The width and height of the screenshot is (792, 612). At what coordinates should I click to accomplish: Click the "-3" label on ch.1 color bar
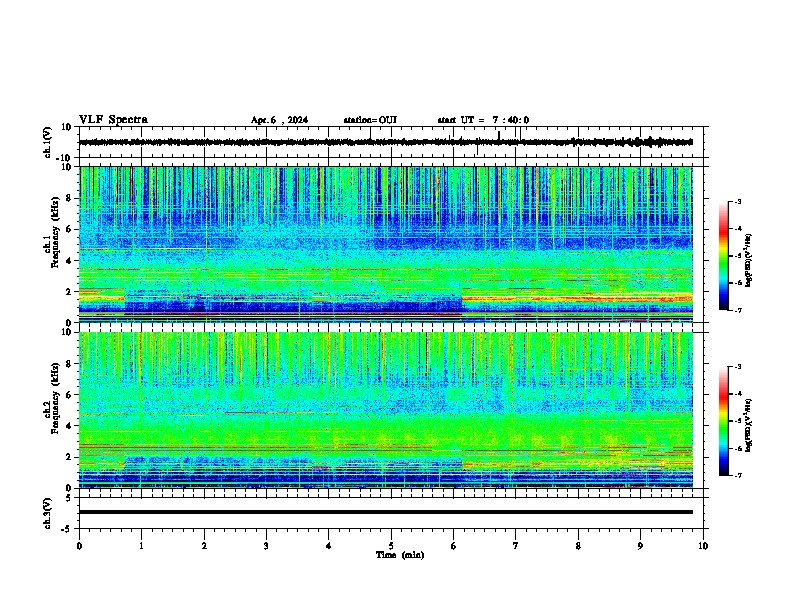click(x=737, y=202)
